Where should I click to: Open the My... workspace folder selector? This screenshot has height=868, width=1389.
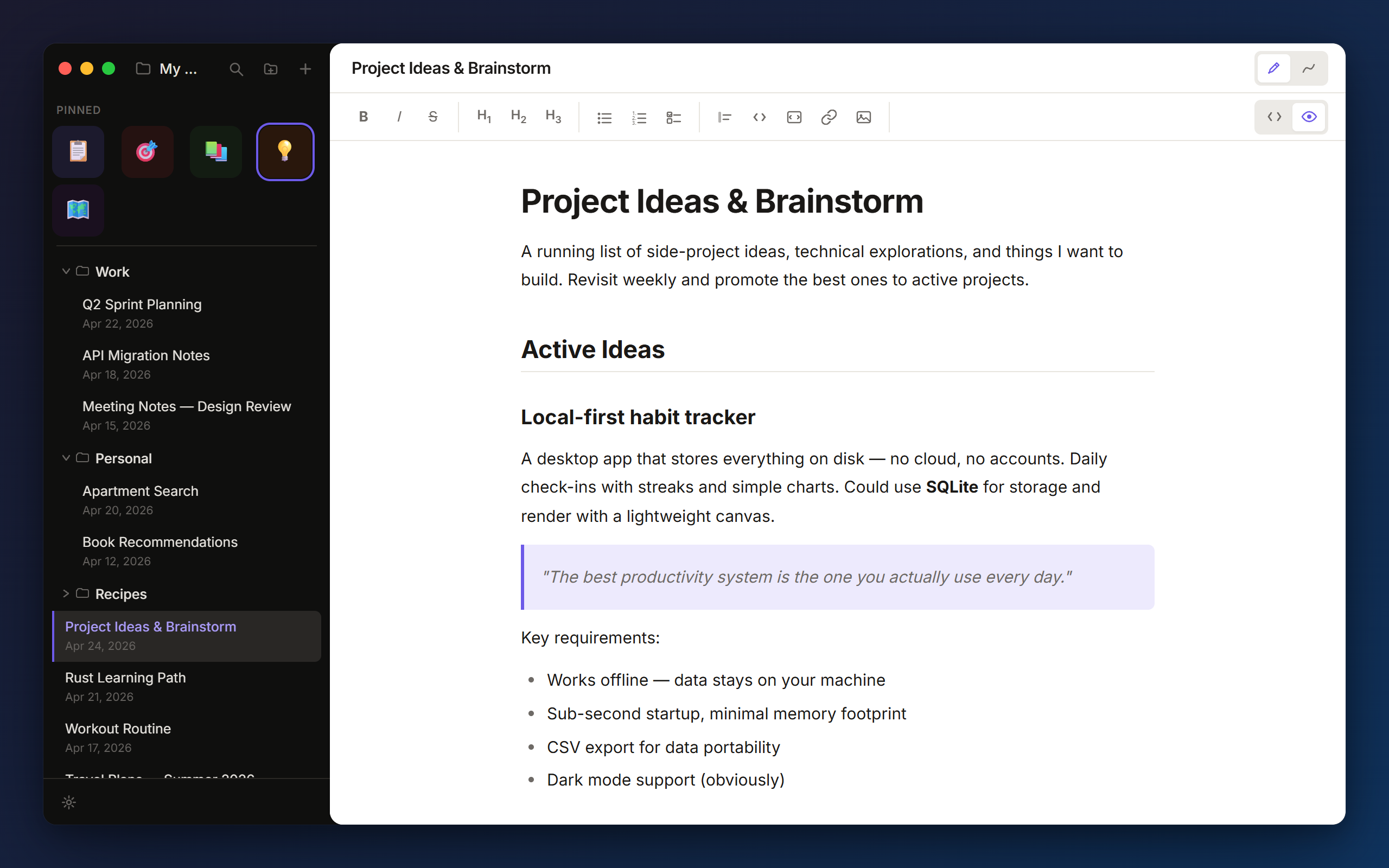pos(167,69)
